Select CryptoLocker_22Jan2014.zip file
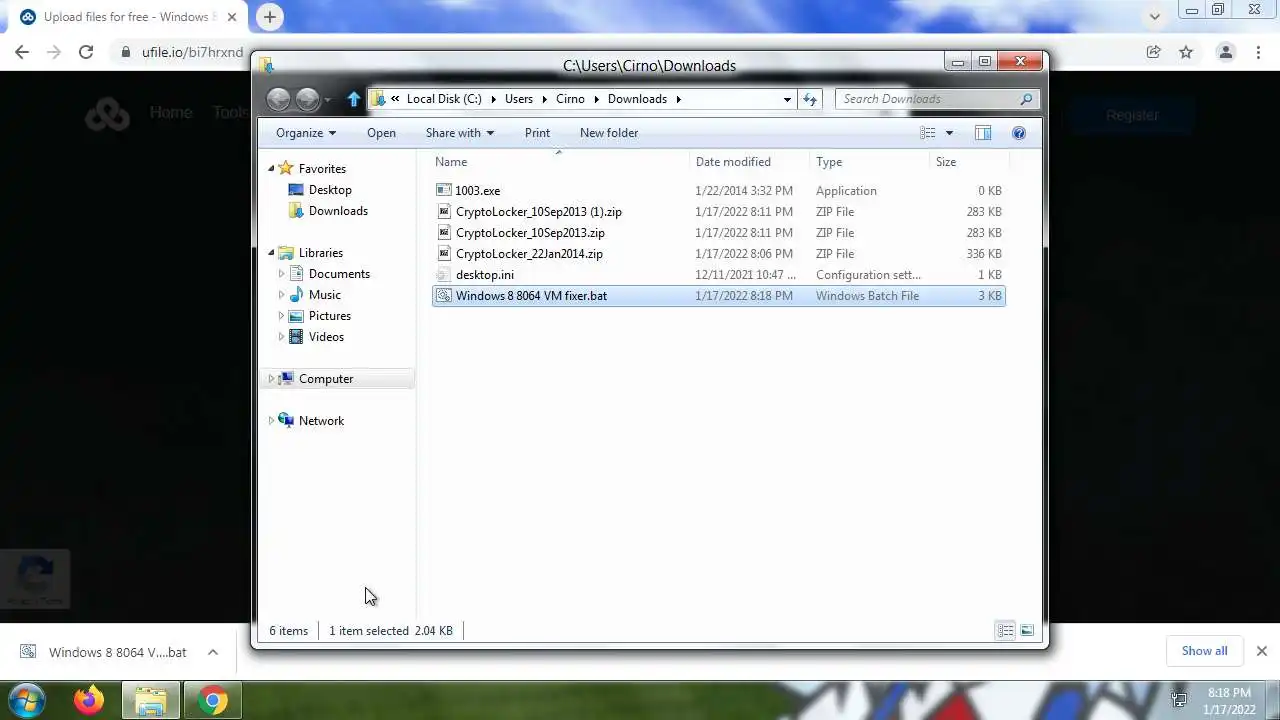Screen dimensions: 1280x720 pos(529,254)
